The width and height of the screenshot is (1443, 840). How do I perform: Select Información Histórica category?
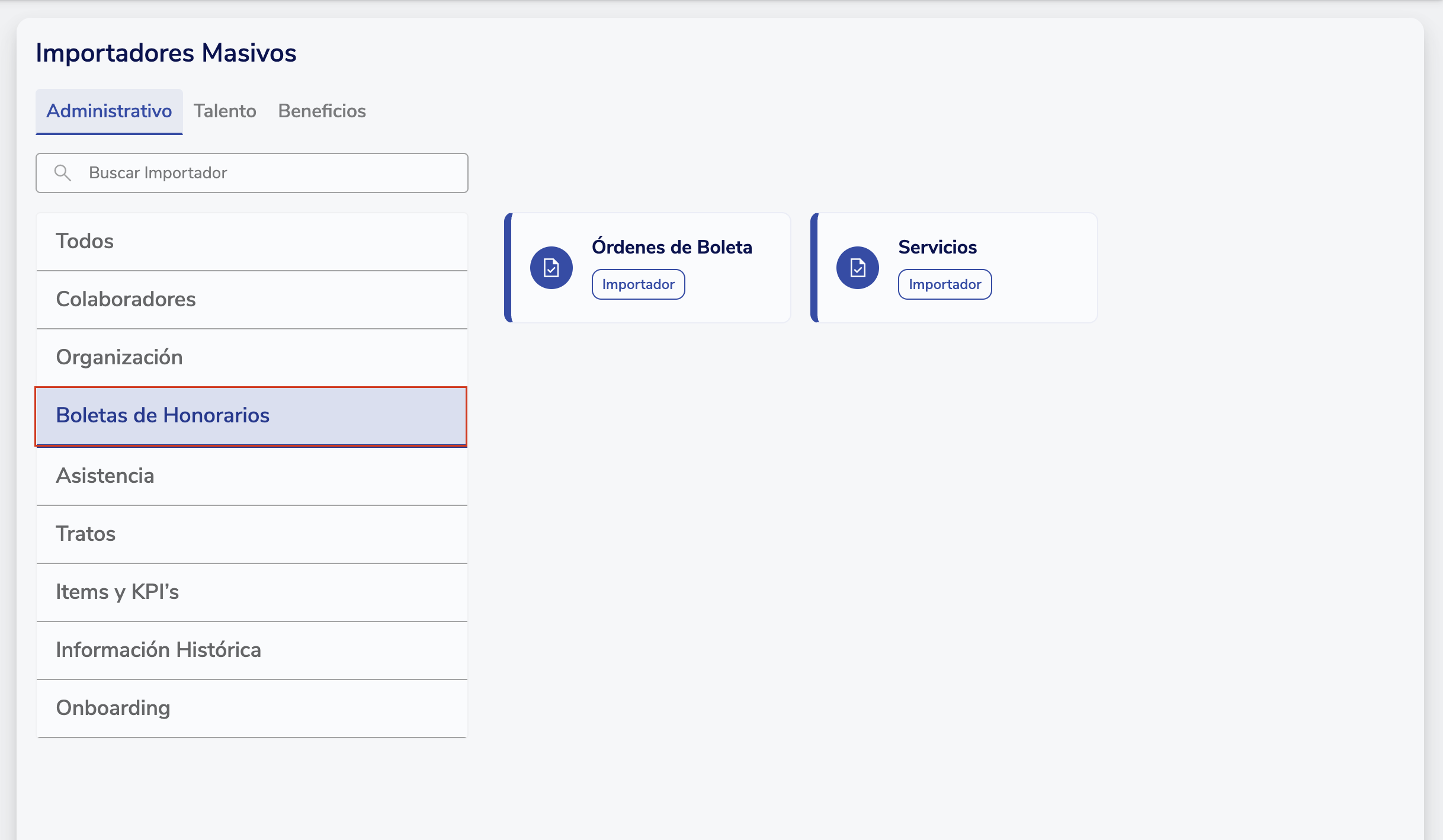(x=252, y=650)
